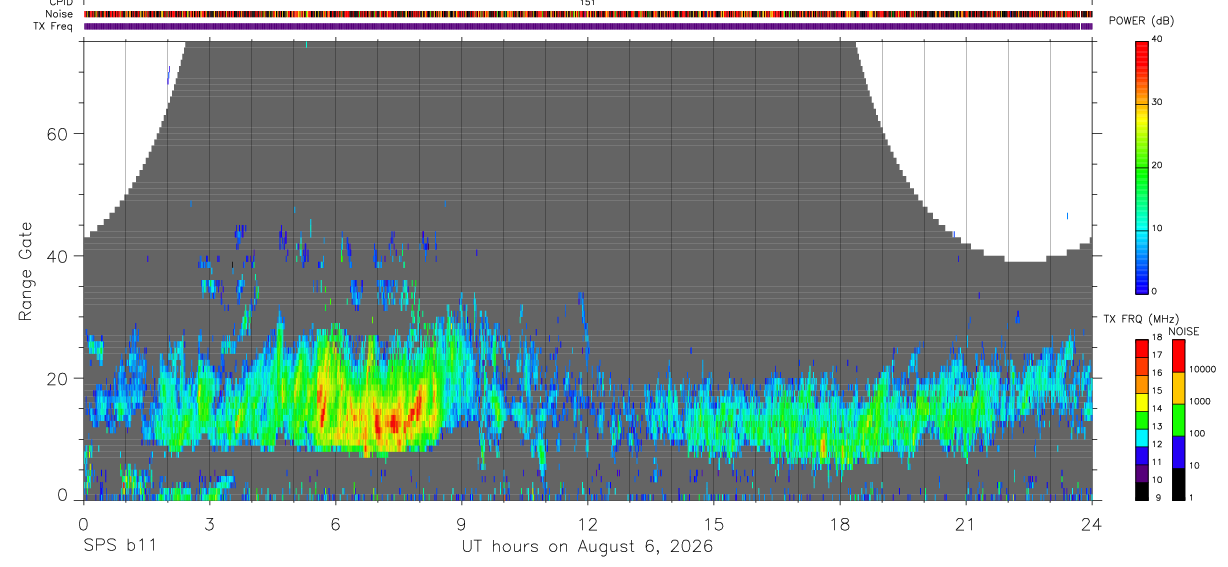Click the purple TX Freq strip

click(588, 26)
